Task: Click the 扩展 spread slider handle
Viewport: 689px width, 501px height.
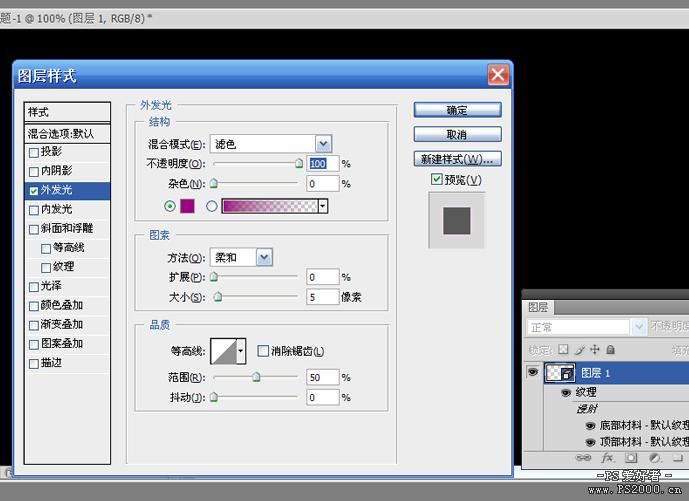Action: [x=214, y=277]
